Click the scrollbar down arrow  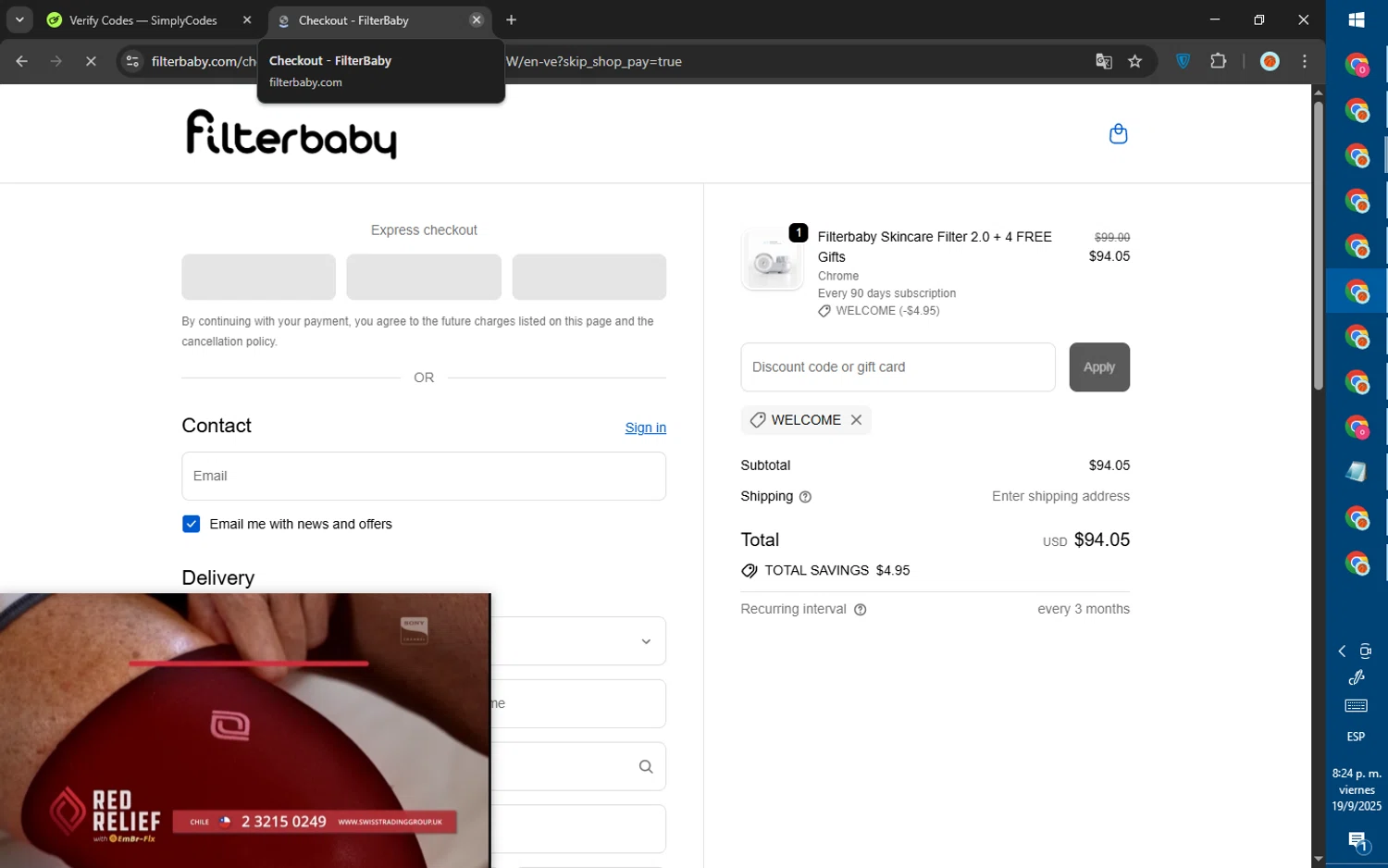coord(1319,860)
